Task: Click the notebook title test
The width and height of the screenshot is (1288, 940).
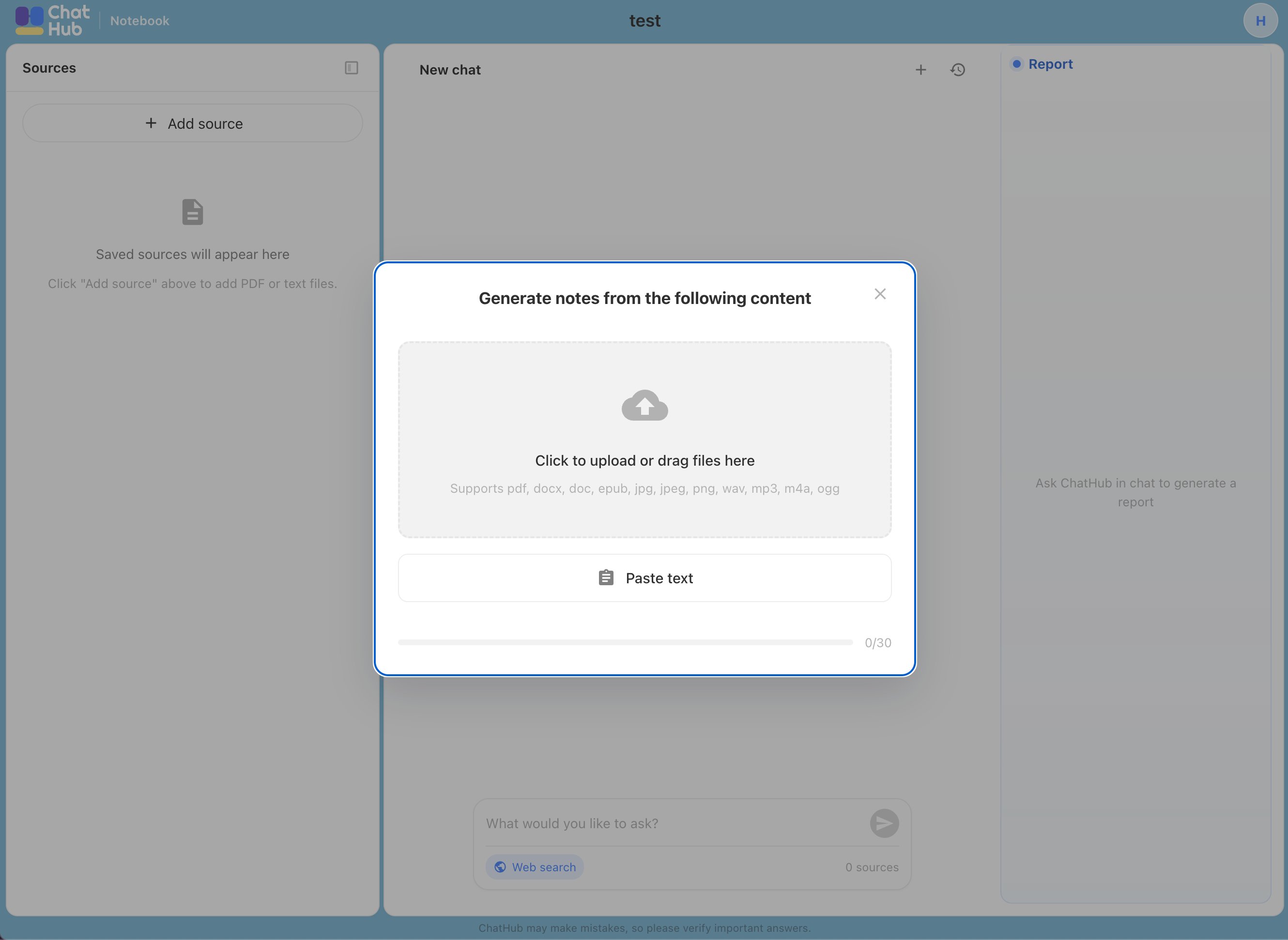Action: point(645,20)
